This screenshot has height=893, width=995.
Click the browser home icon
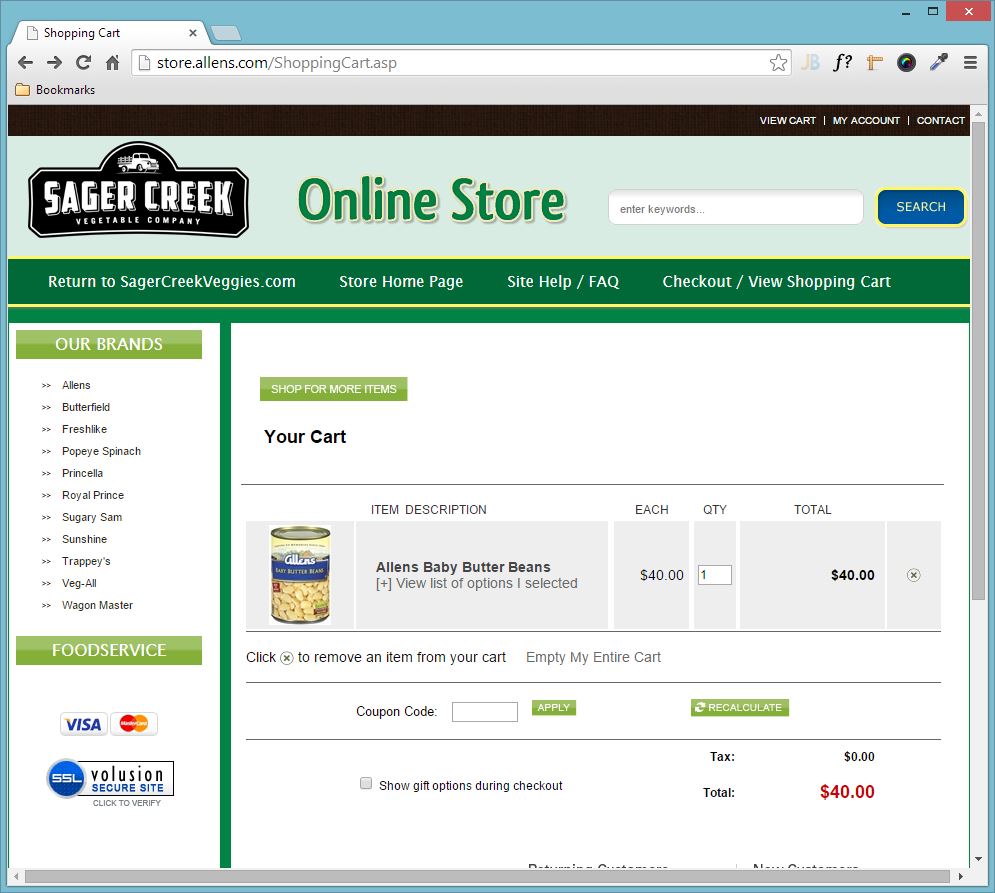click(112, 63)
